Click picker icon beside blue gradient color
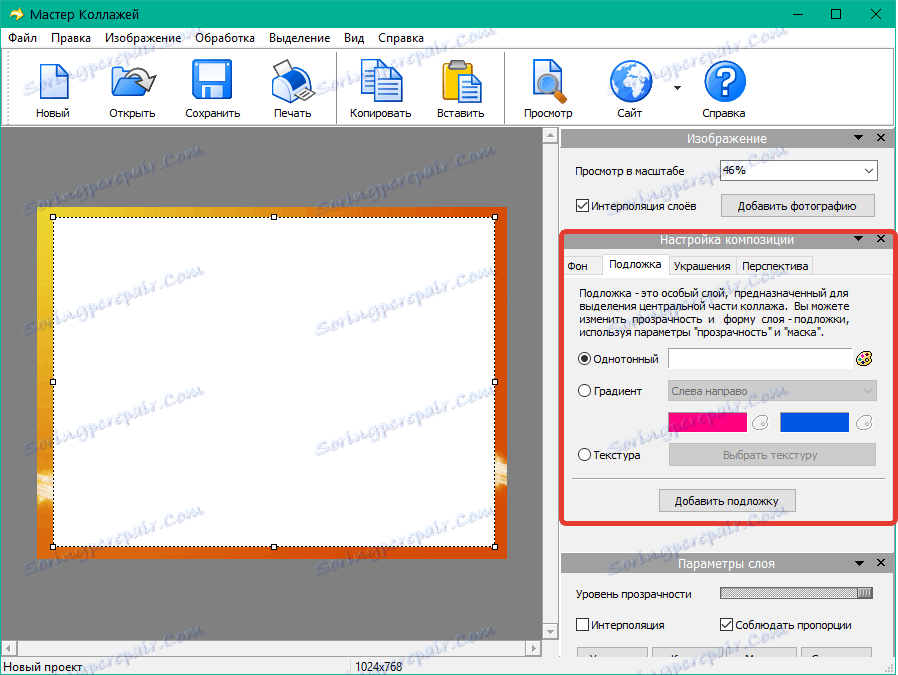Image resolution: width=898 pixels, height=675 pixels. [864, 423]
